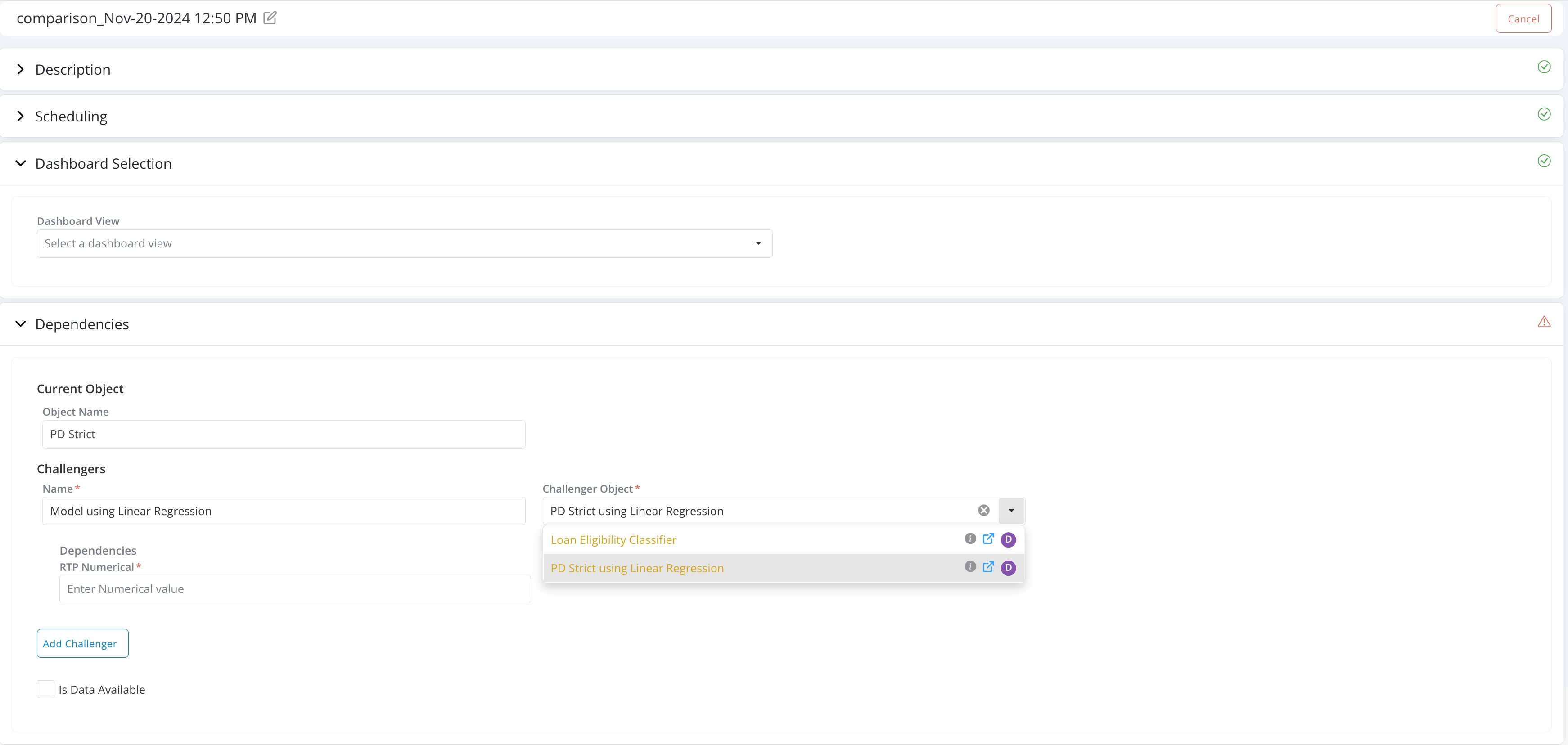
Task: Open external link for PD Strict Linear Regression
Action: tap(988, 567)
